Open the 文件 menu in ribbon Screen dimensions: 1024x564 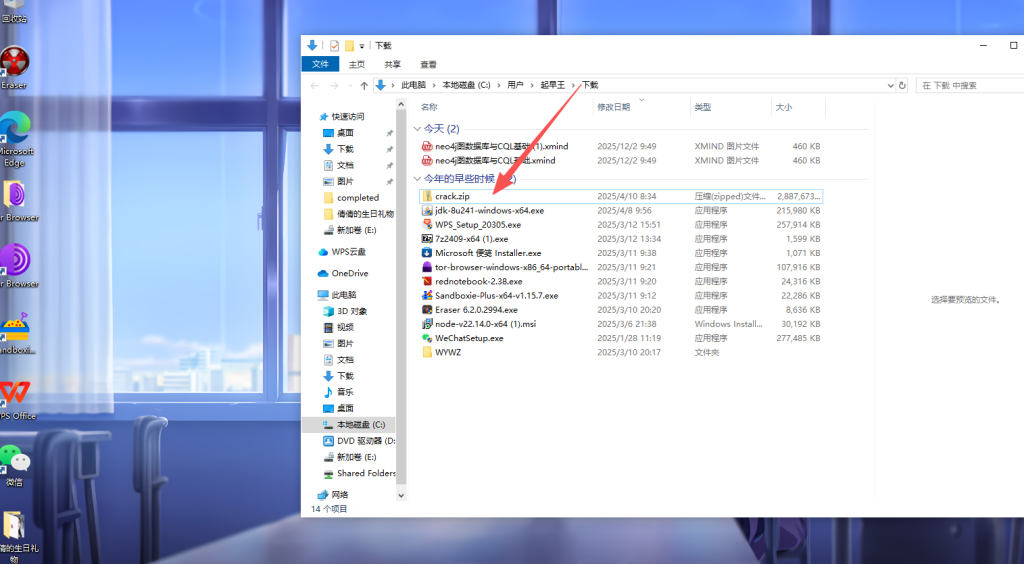tap(320, 64)
